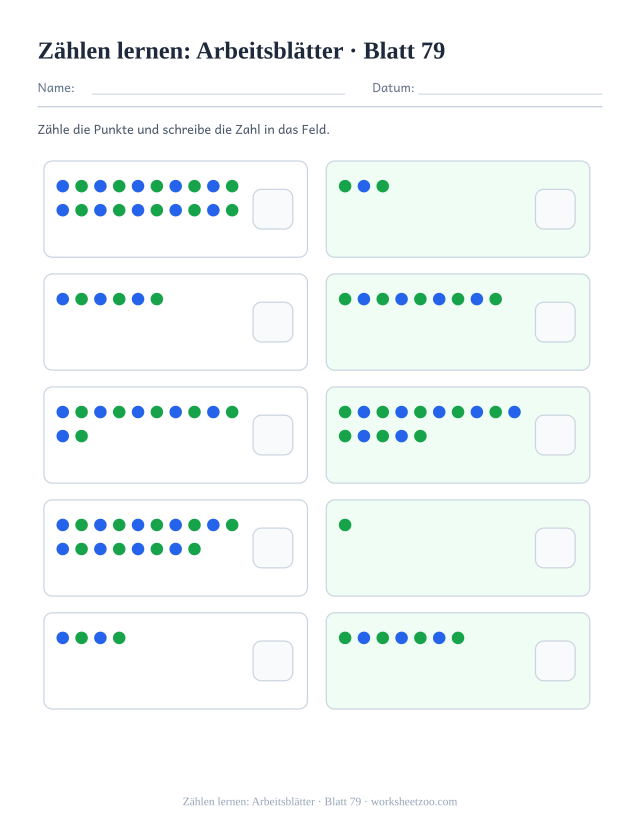Click the Name input line
Viewport: 640px width, 829px height.
coord(218,94)
